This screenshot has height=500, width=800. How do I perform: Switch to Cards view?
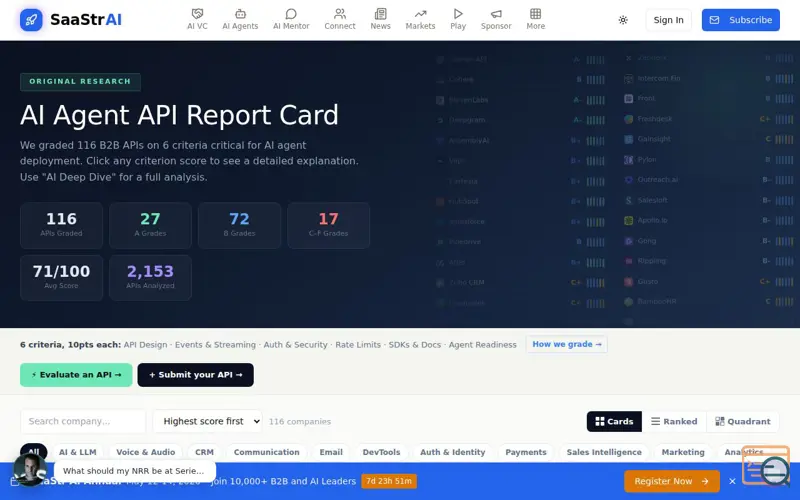(614, 421)
